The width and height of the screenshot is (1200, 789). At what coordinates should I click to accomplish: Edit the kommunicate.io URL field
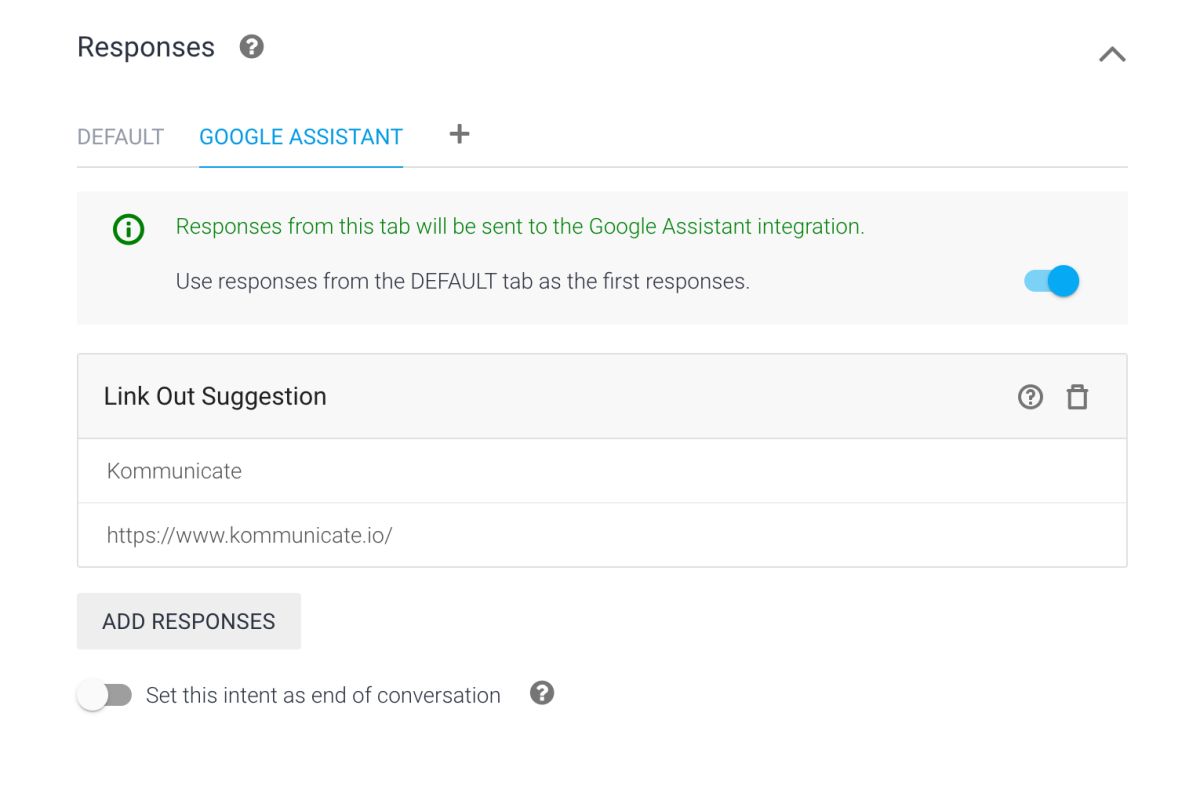(601, 535)
